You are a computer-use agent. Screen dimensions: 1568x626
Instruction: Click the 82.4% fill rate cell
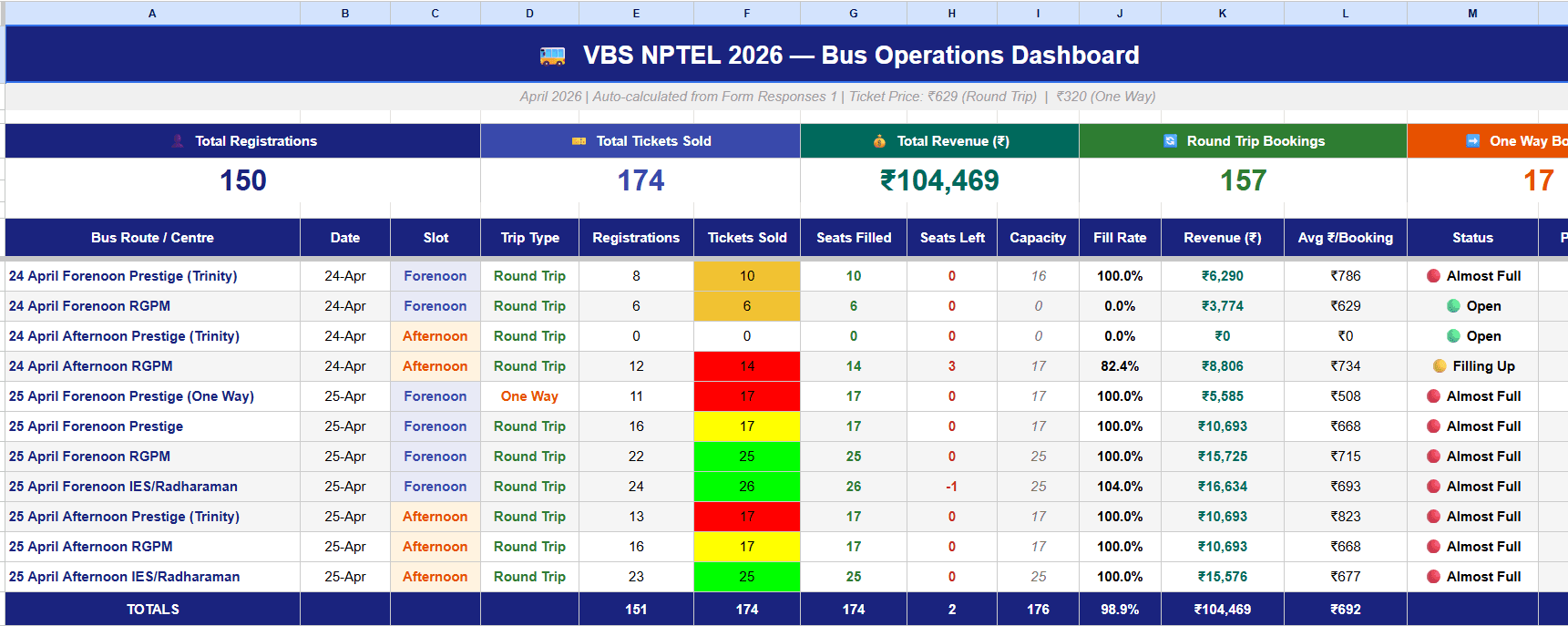[1120, 366]
